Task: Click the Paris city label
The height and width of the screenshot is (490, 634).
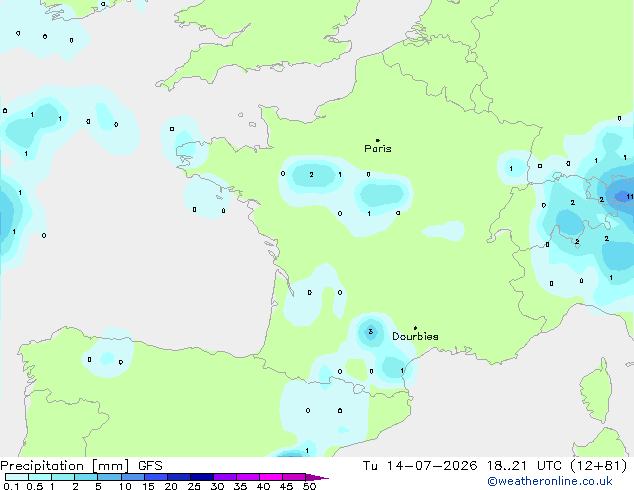Action: [x=378, y=149]
